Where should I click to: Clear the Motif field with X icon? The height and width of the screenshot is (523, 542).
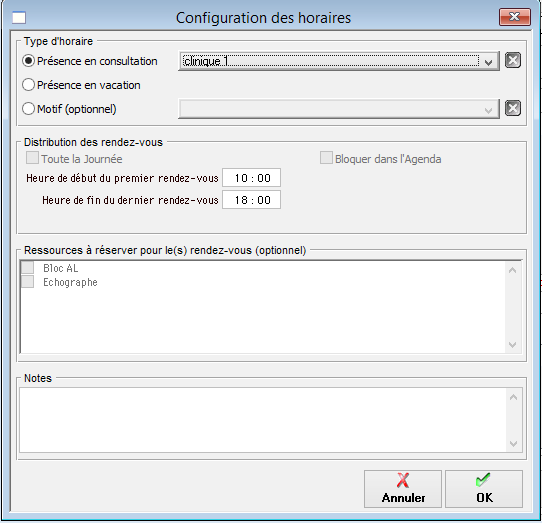point(513,108)
